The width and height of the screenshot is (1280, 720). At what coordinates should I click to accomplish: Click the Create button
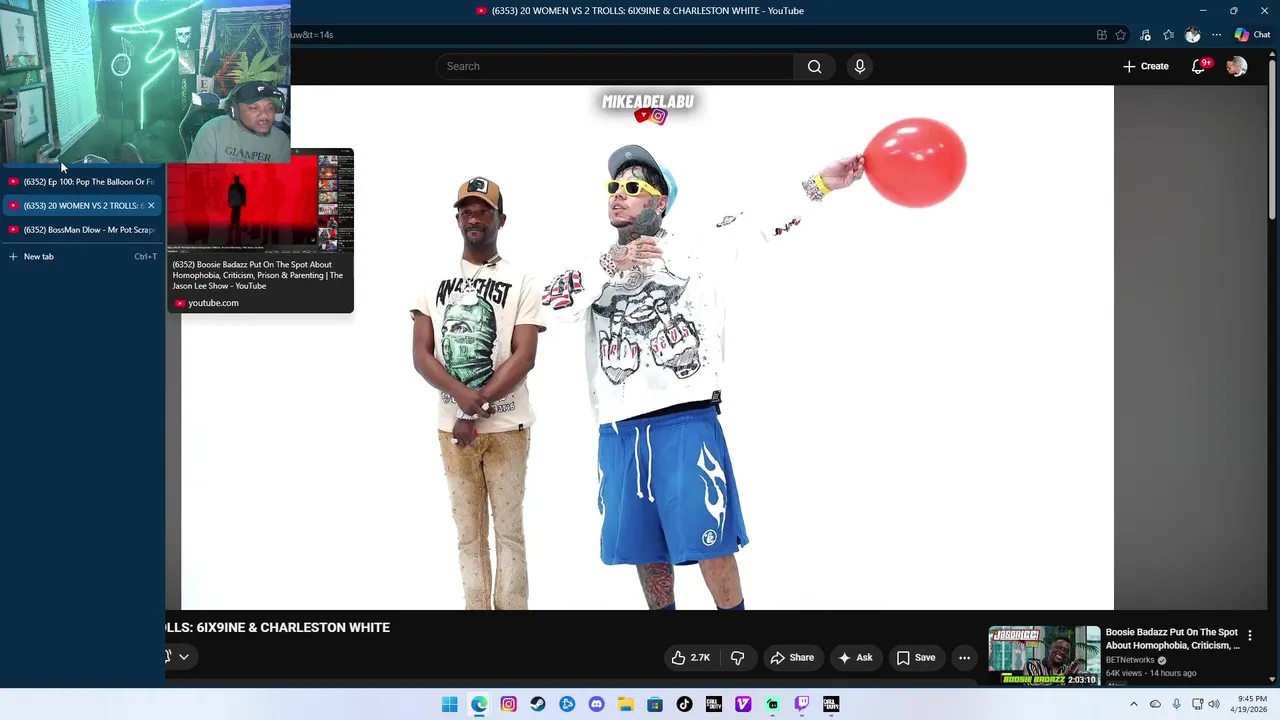[1145, 66]
